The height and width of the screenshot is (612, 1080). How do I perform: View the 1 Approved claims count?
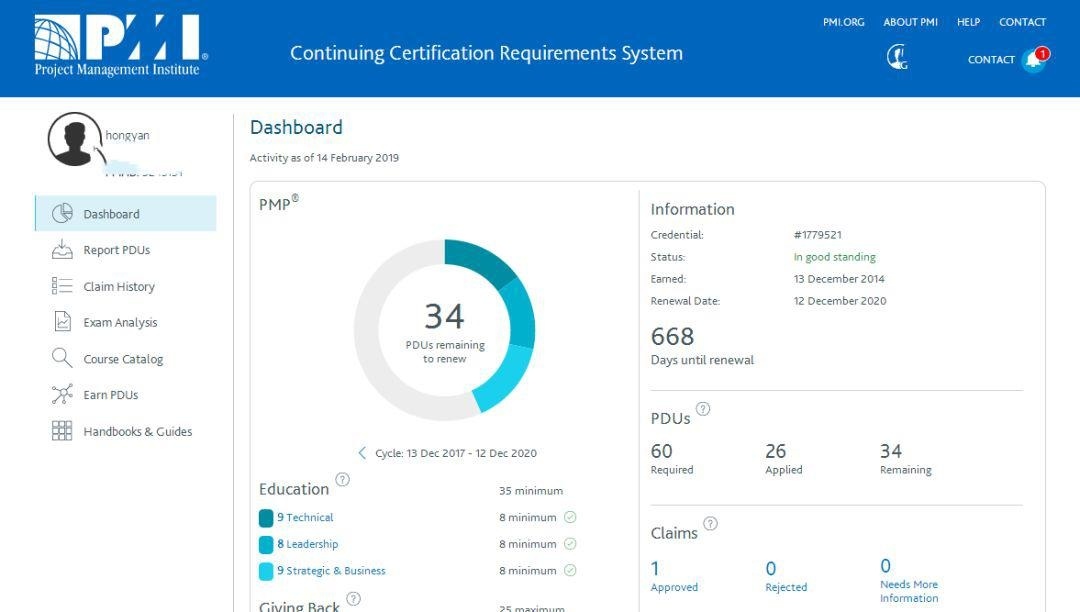click(656, 569)
